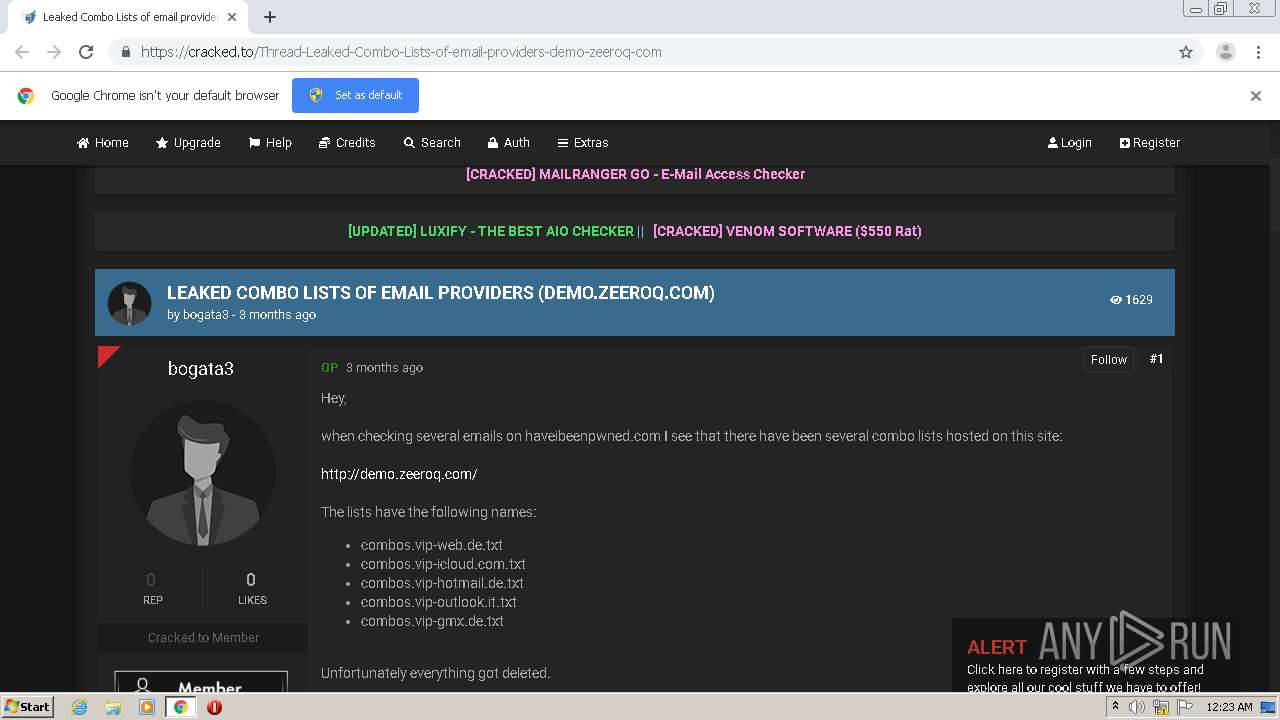Click the #1 post number link

[x=1157, y=359]
